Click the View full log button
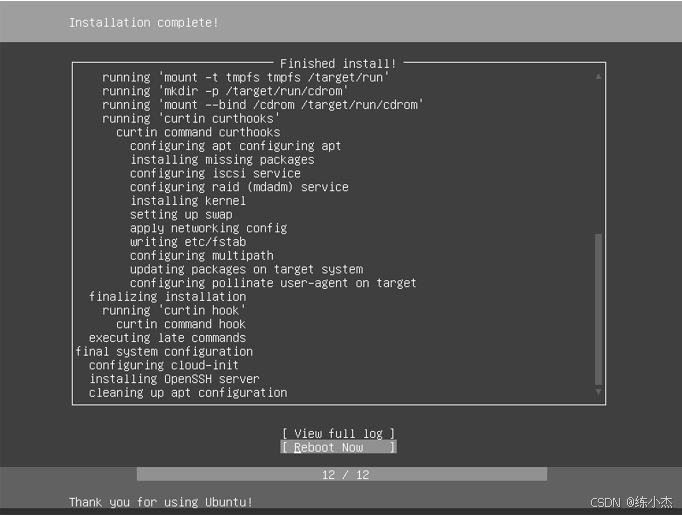Screen dimensions: 682x517 click(x=338, y=434)
